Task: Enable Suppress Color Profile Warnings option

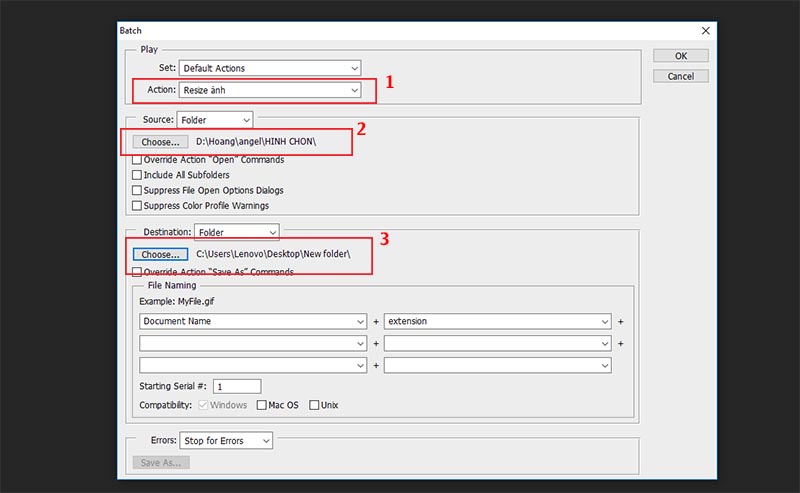Action: [137, 206]
